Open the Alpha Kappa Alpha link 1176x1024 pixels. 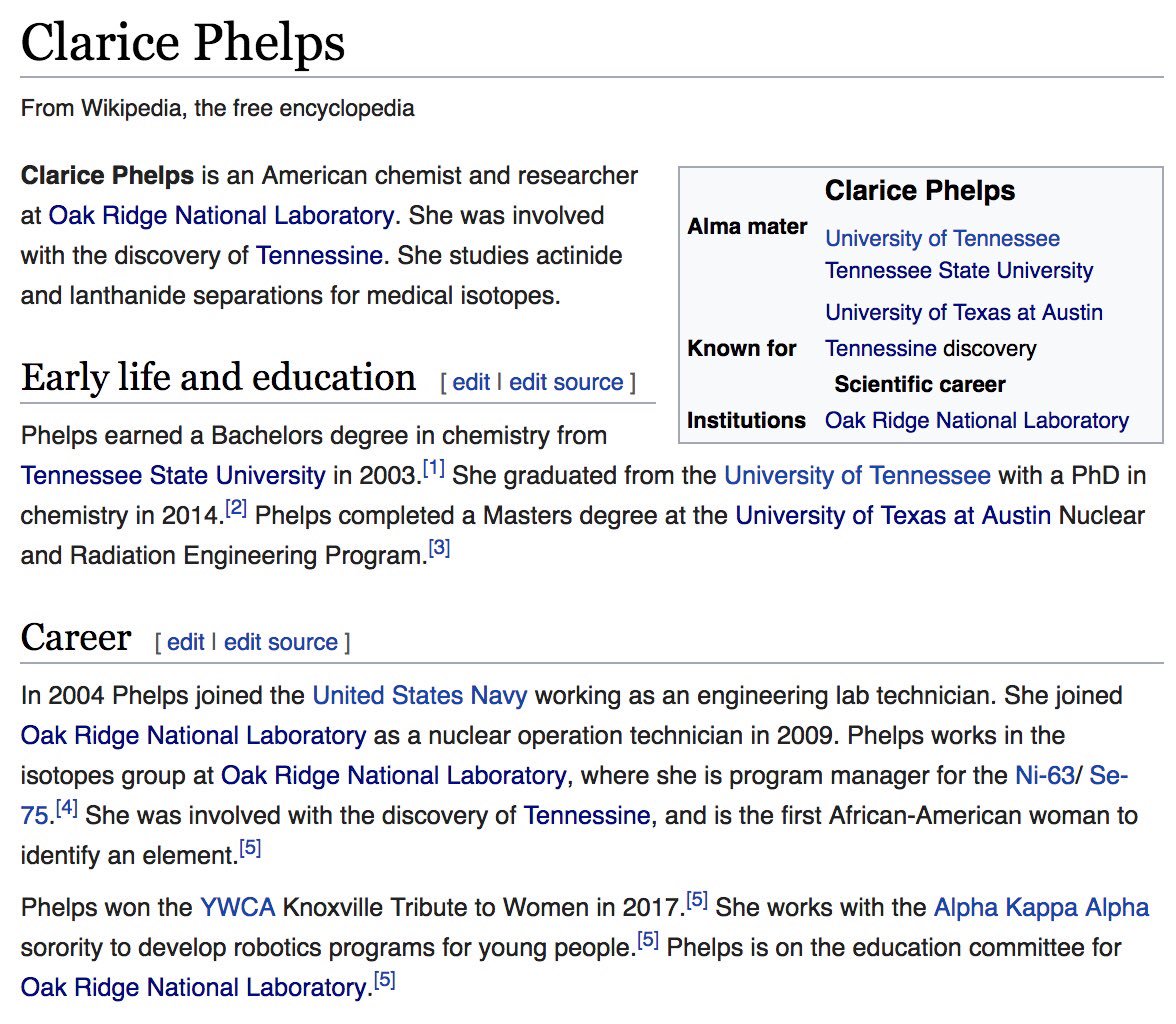point(1041,908)
